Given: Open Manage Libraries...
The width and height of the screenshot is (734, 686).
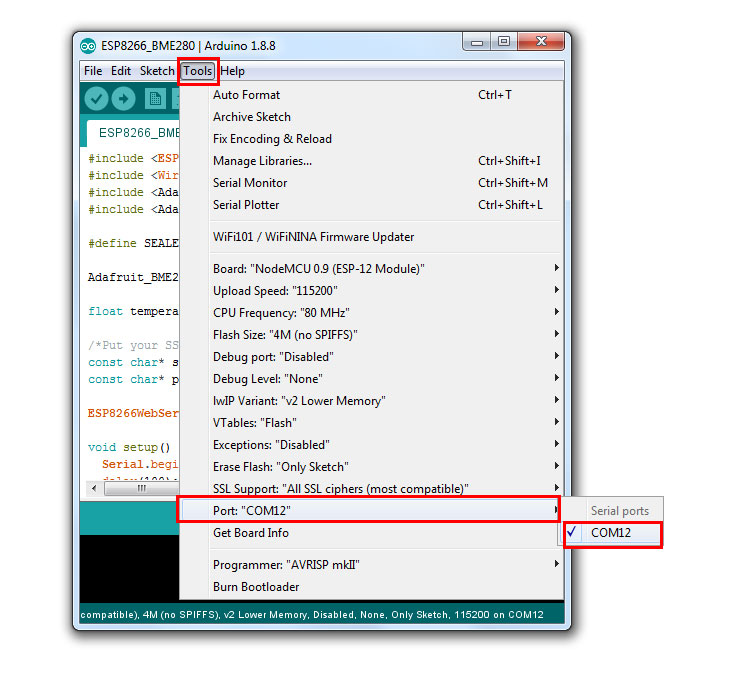Looking at the screenshot, I should click(371, 161).
